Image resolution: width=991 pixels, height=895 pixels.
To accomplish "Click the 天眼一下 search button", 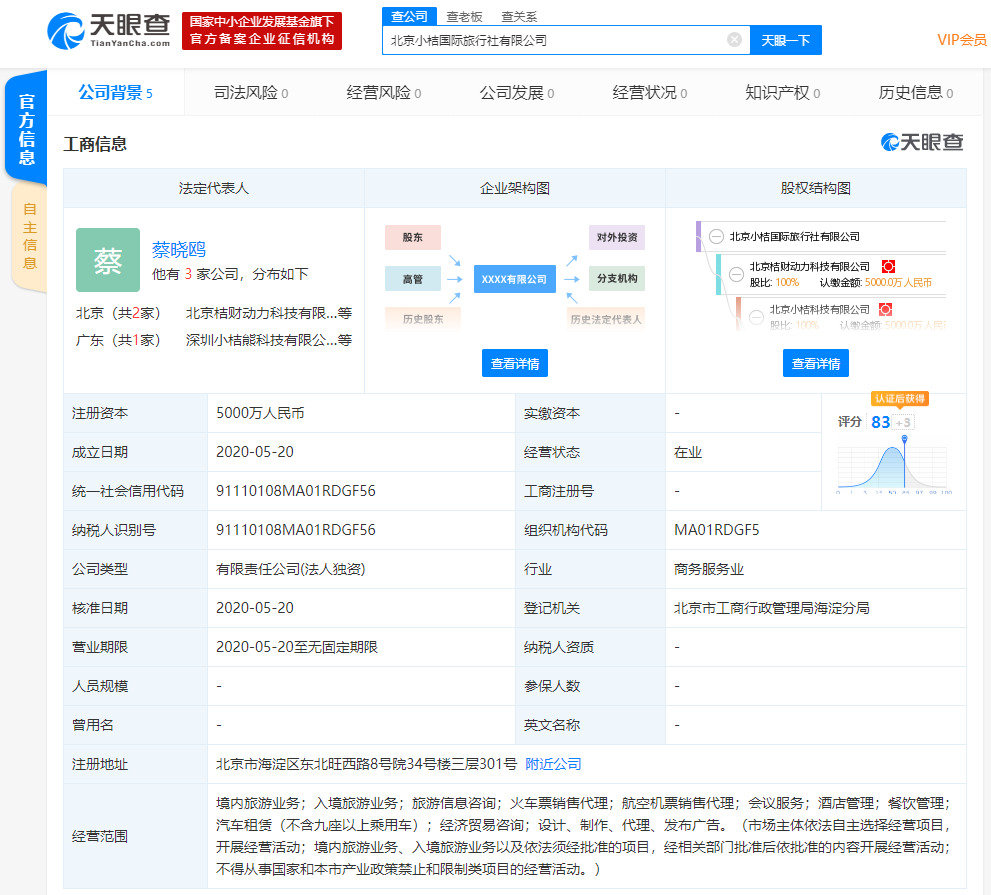I will [785, 40].
